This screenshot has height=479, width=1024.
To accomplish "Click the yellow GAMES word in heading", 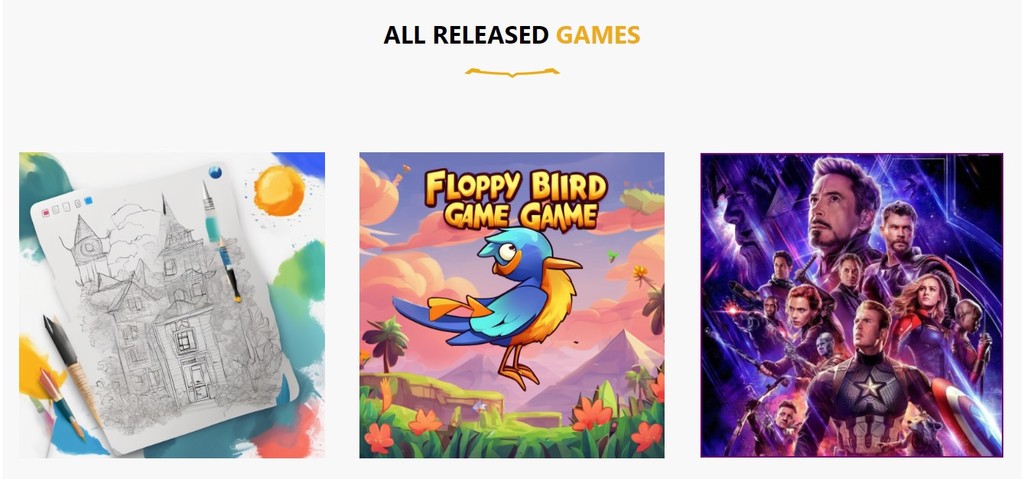I will 598,35.
